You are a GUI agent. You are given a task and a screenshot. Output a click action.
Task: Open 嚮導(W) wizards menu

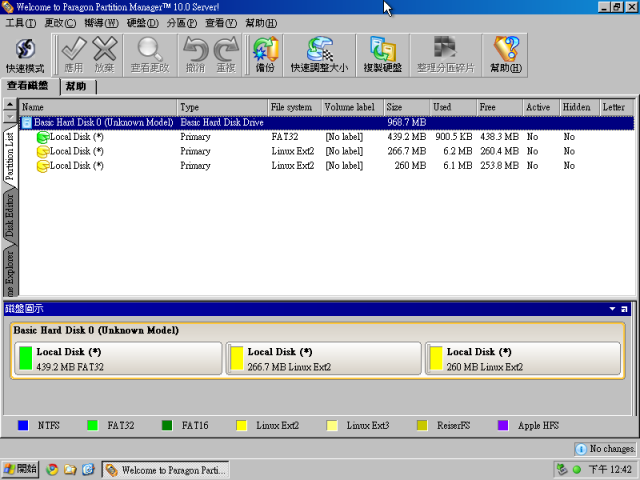coord(101,23)
